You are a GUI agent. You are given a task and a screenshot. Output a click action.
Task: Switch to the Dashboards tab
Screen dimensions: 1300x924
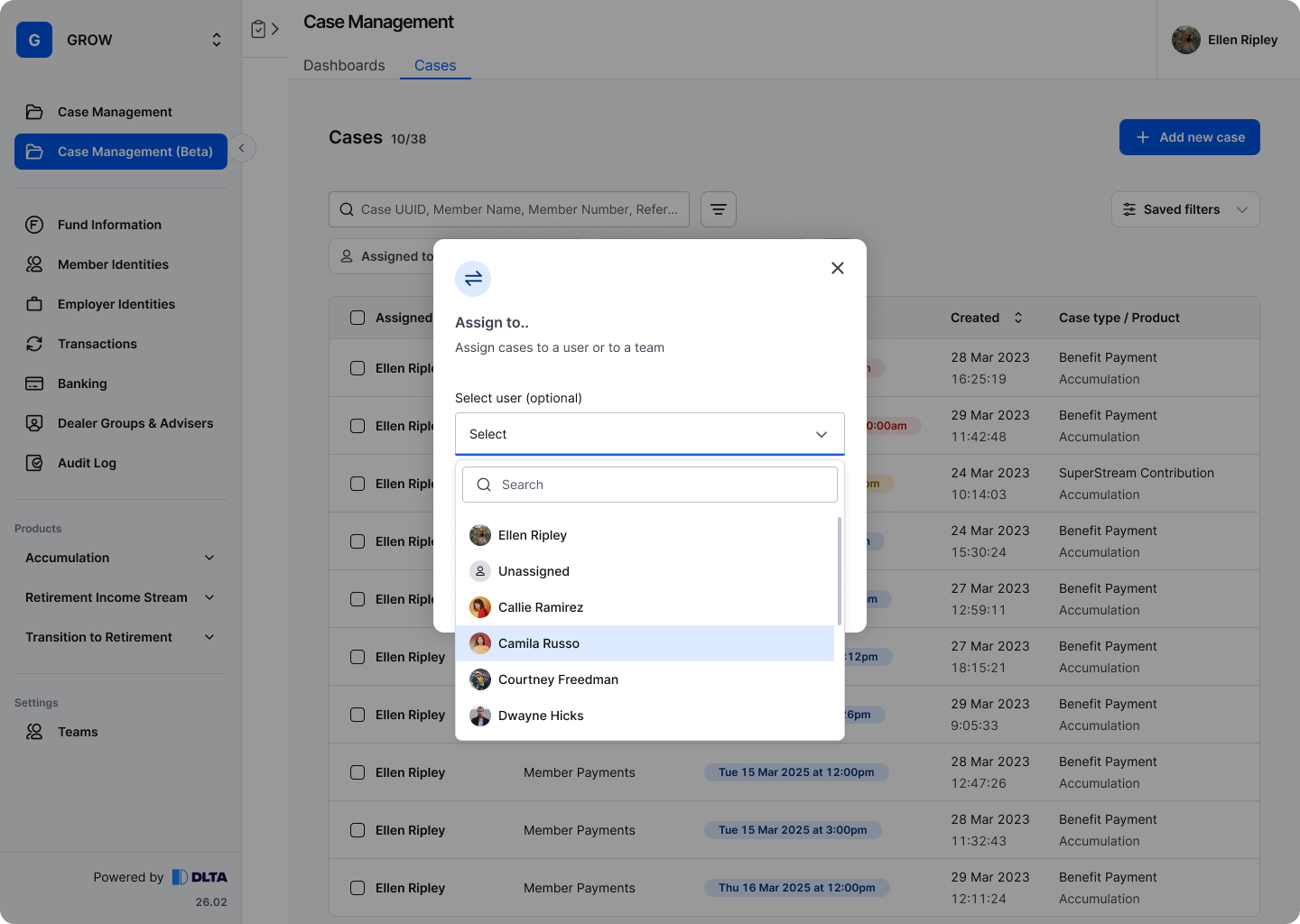coord(344,65)
